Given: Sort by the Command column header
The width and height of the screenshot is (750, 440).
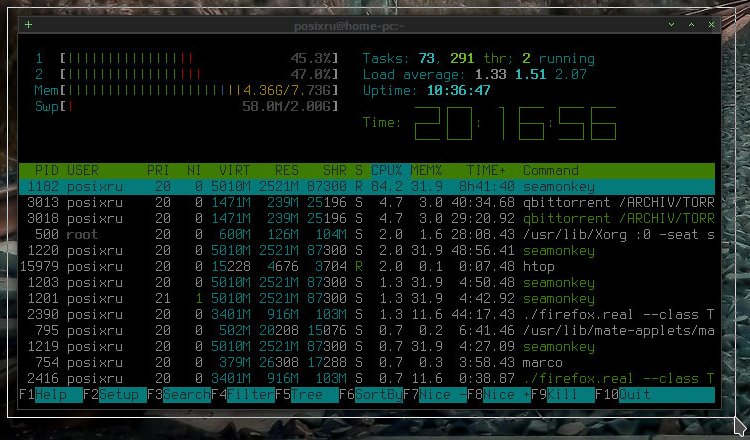Looking at the screenshot, I should [551, 170].
